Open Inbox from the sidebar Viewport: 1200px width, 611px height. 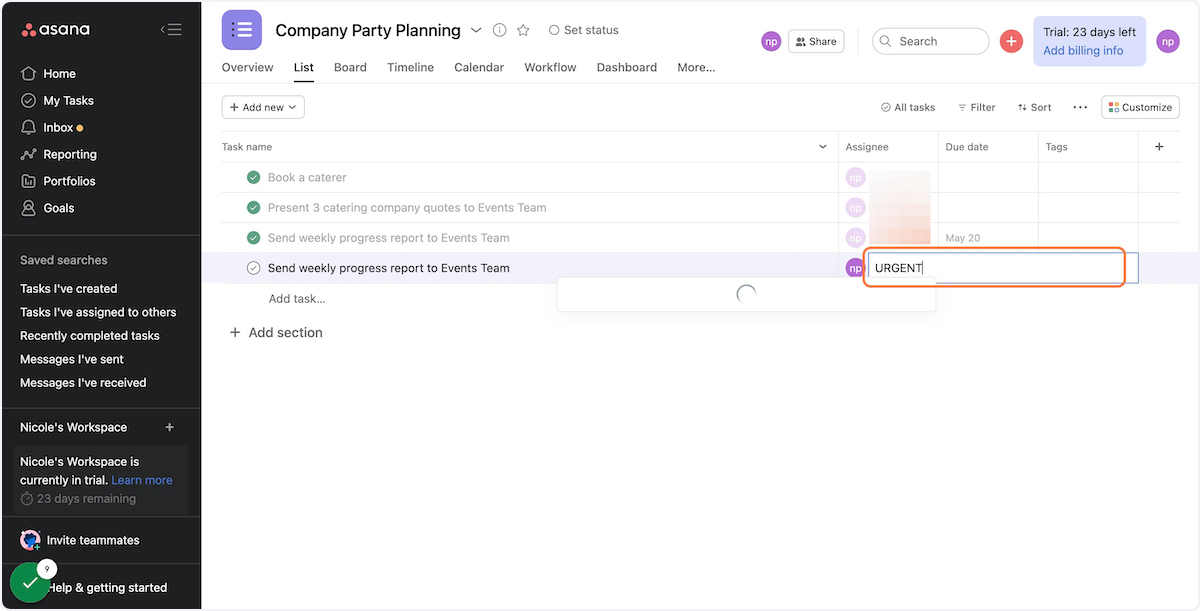(58, 127)
